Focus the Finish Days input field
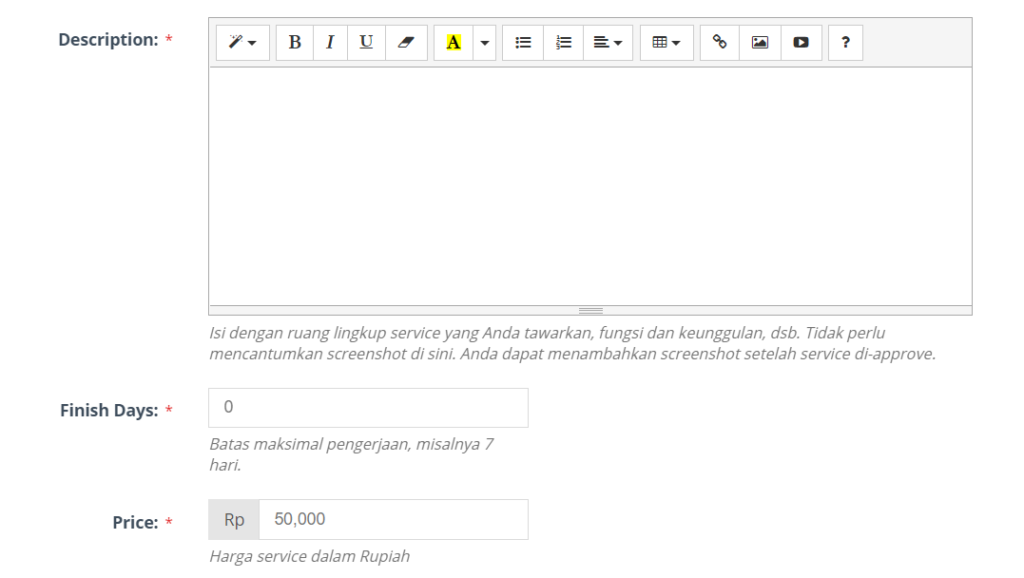Screen dimensions: 1024x578 368,408
